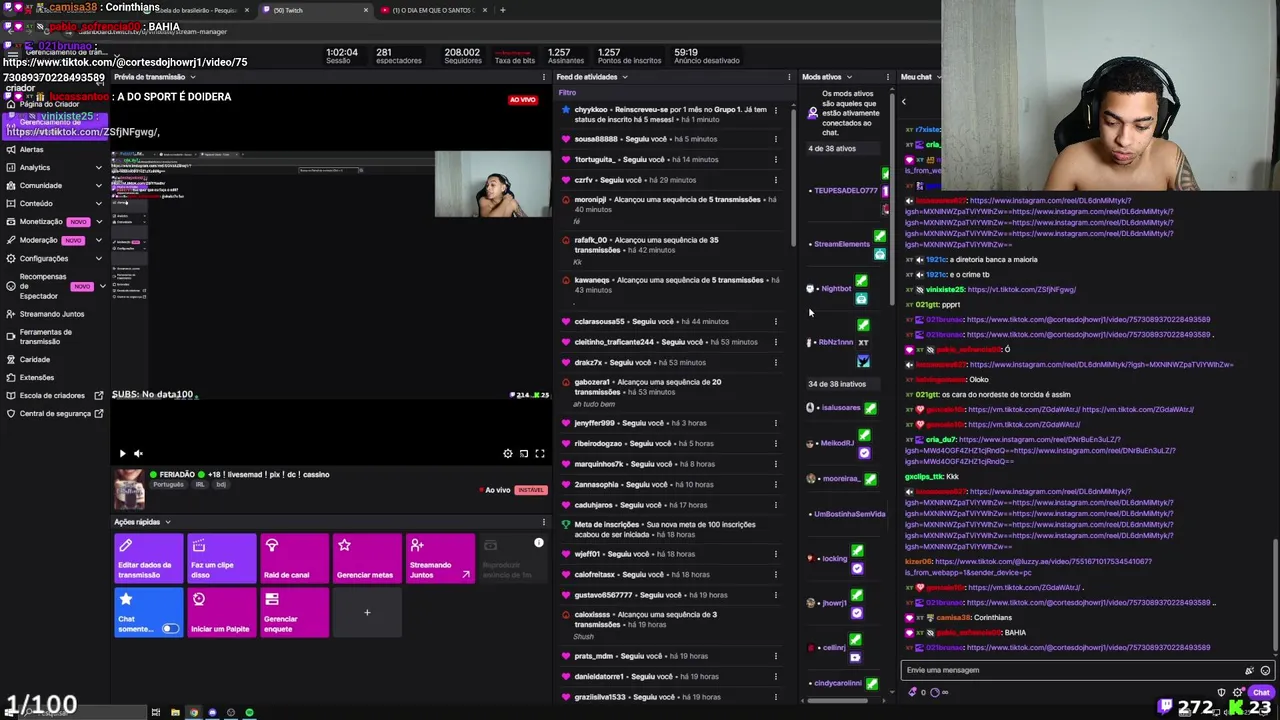Collapse the chat panel arrow
The image size is (1280, 720).
point(904,101)
